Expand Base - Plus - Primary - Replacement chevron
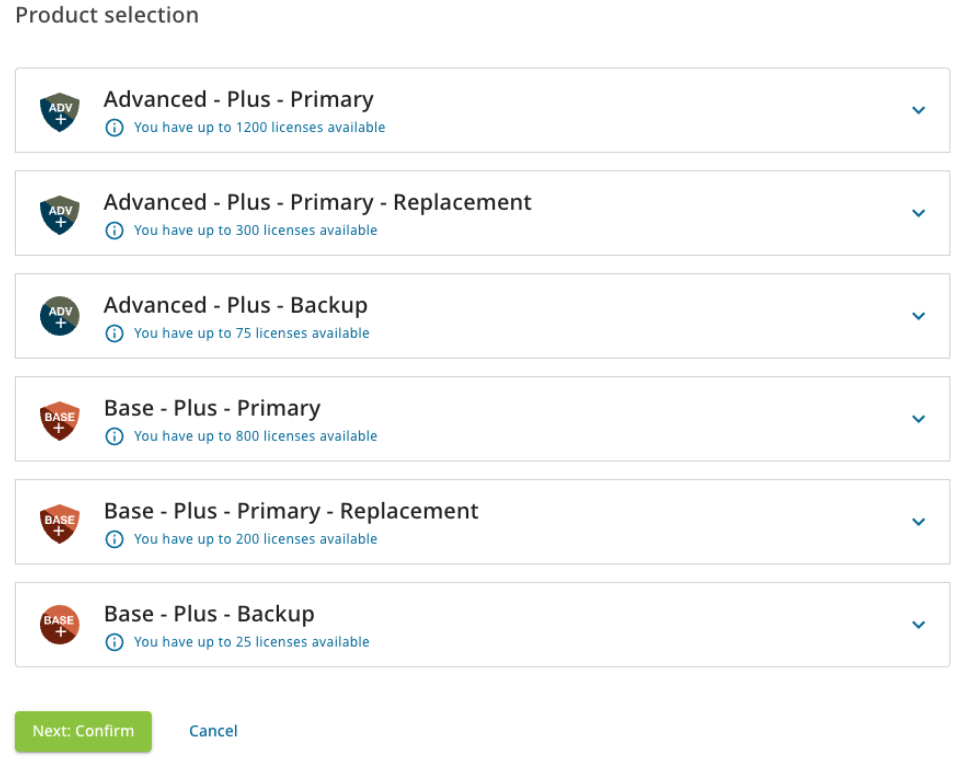This screenshot has height=765, width=961. click(x=918, y=522)
